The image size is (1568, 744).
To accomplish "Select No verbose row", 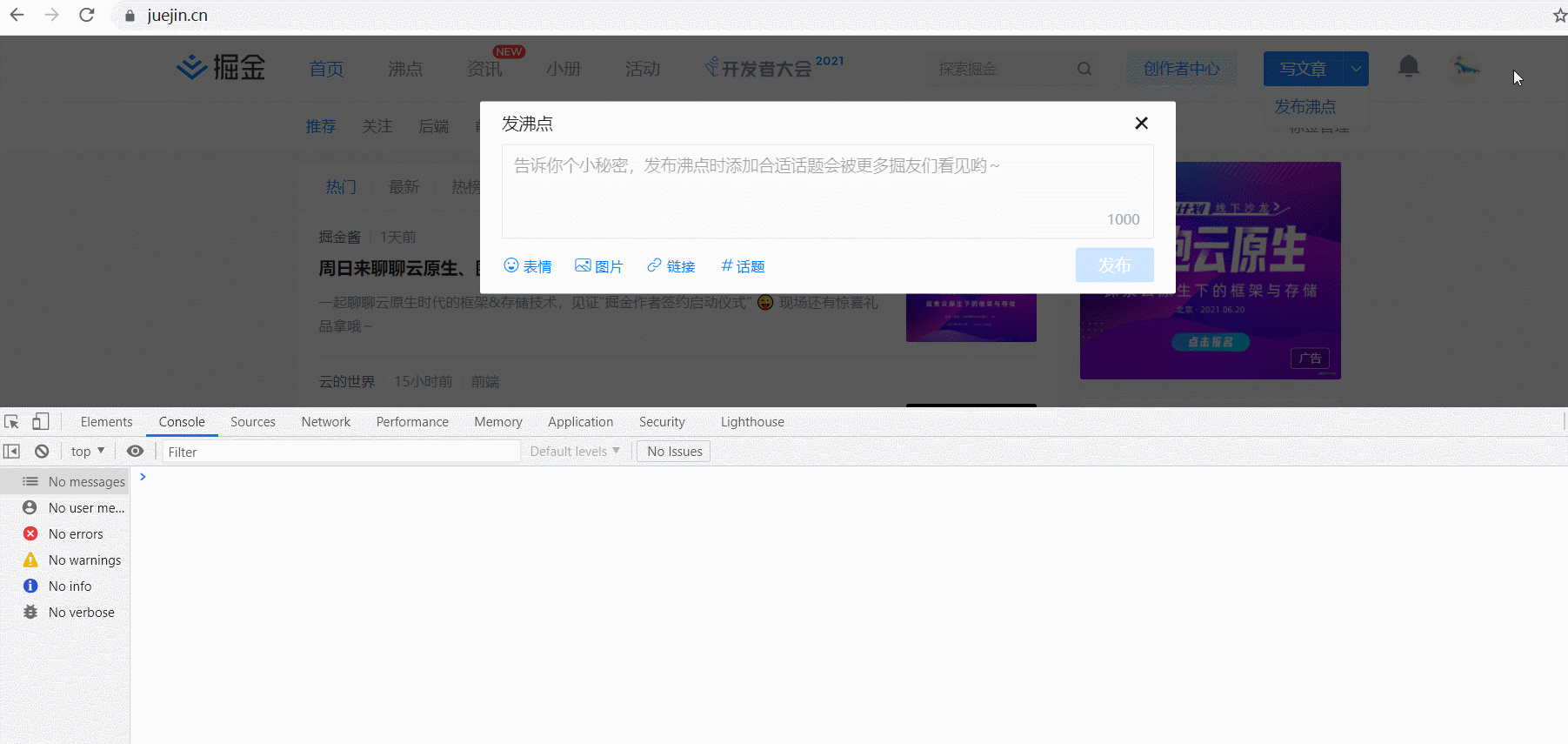I will tap(65, 612).
